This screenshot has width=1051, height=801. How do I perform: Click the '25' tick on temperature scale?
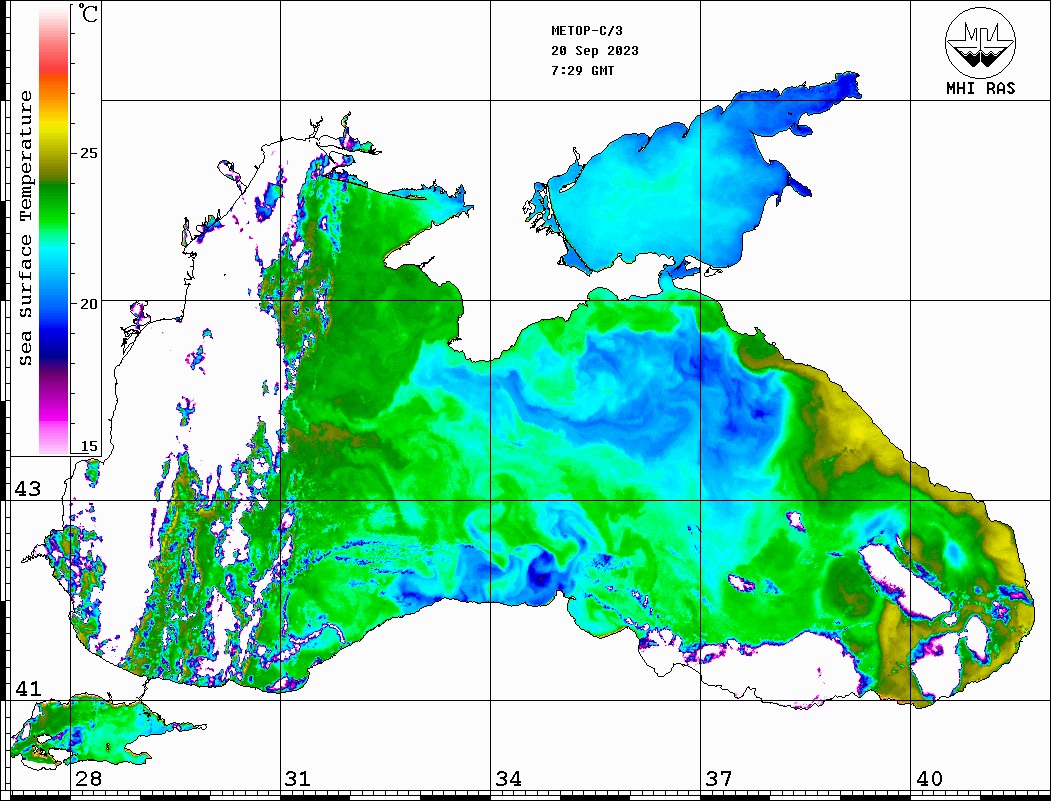pyautogui.click(x=88, y=153)
